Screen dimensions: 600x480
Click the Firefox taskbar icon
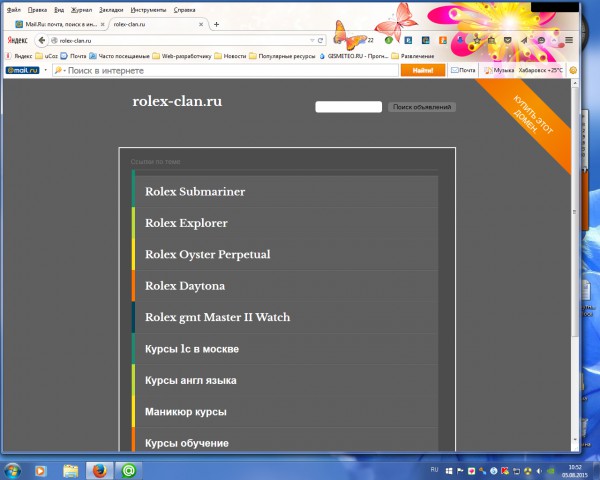pos(99,470)
